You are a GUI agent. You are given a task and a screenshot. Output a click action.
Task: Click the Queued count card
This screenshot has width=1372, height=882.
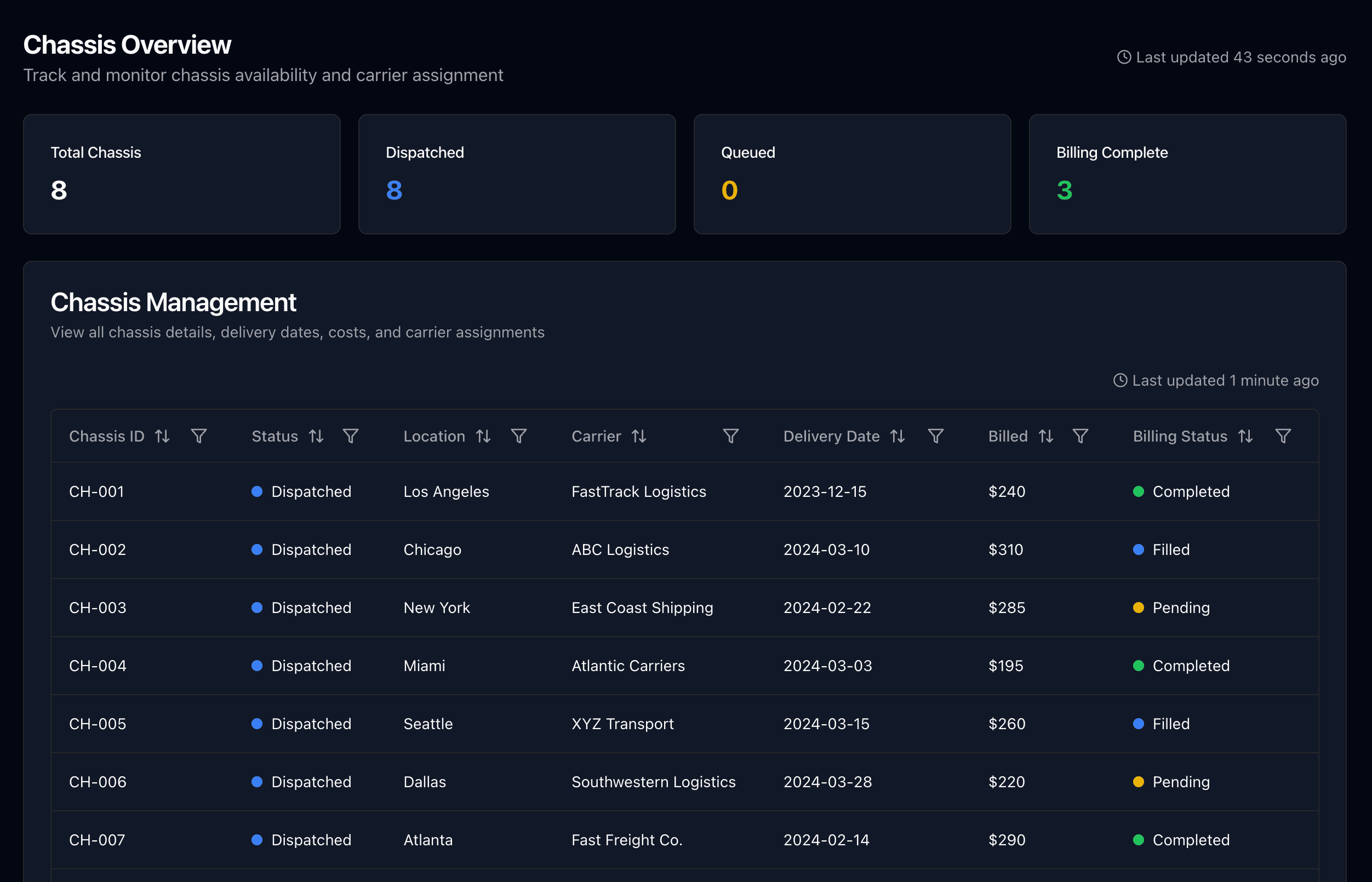coord(852,174)
